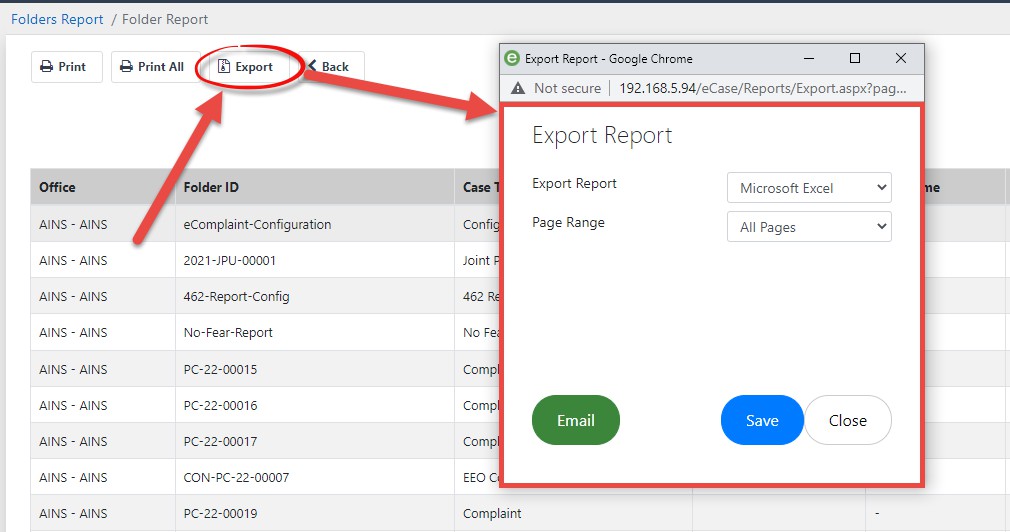Image resolution: width=1010 pixels, height=532 pixels.
Task: Select the CON-PC-22-00007 folder cell
Action: (315, 477)
